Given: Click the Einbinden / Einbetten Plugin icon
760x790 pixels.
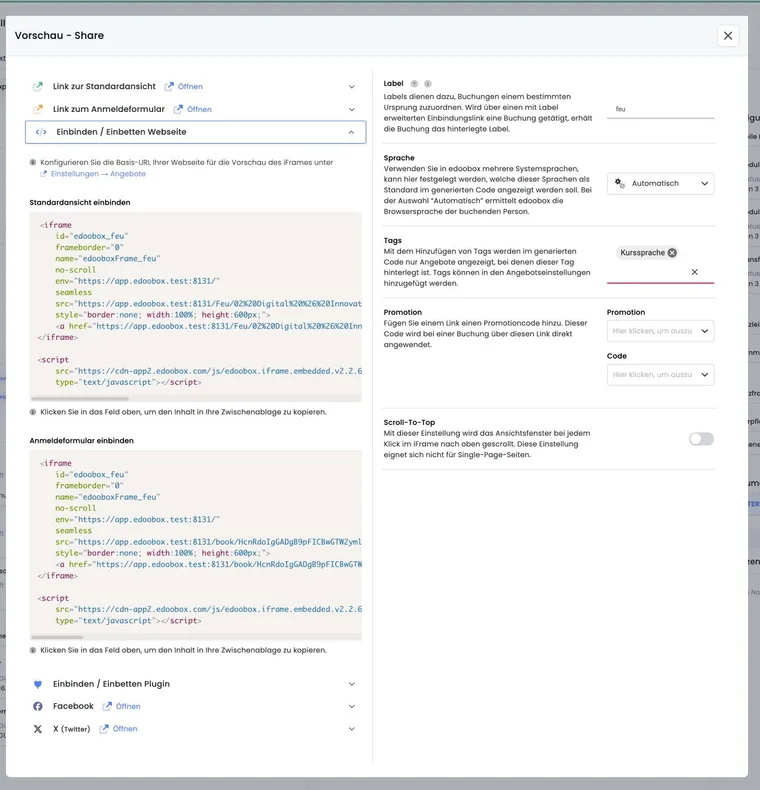Looking at the screenshot, I should pos(38,684).
